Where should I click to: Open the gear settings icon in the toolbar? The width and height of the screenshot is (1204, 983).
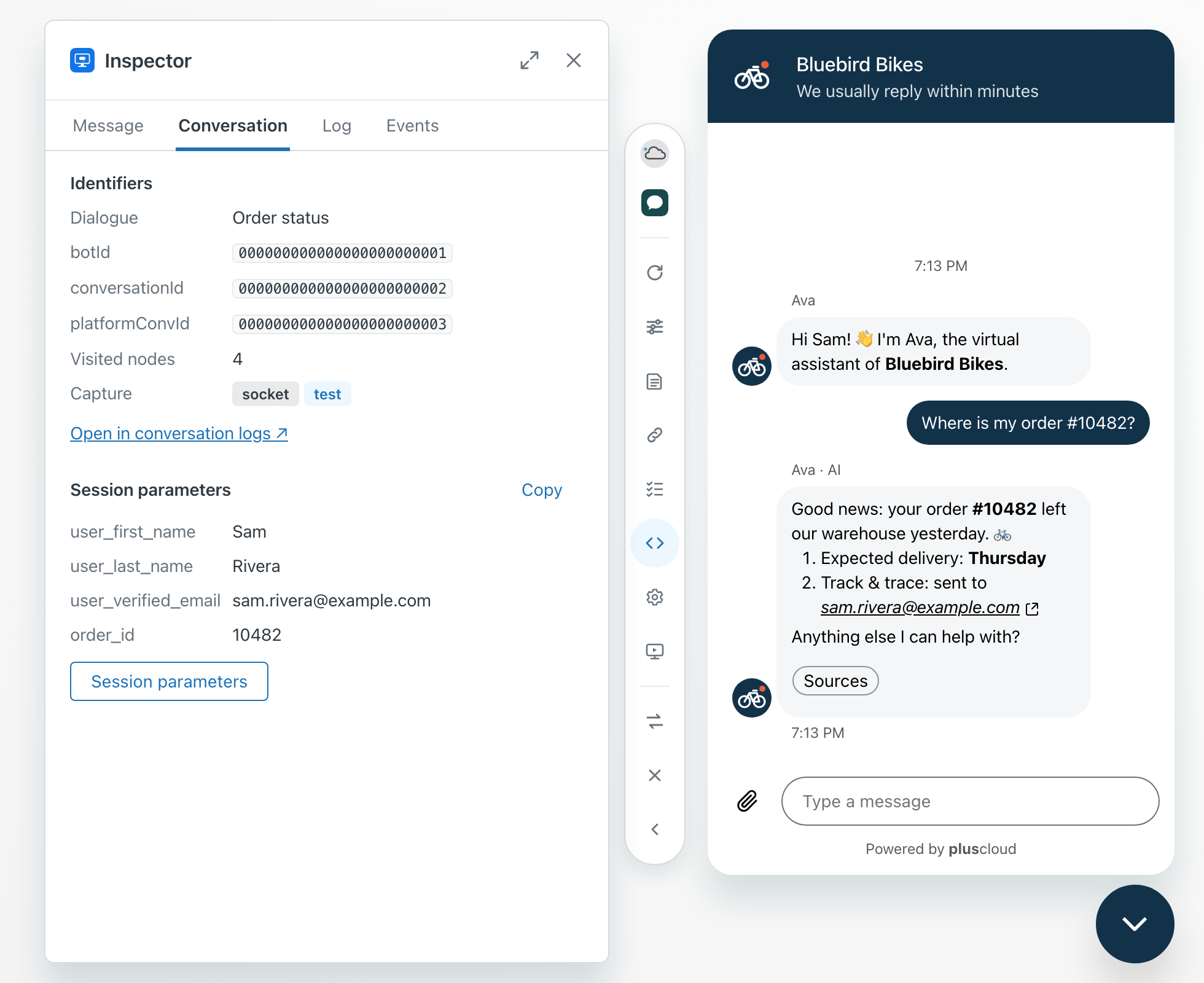[655, 597]
